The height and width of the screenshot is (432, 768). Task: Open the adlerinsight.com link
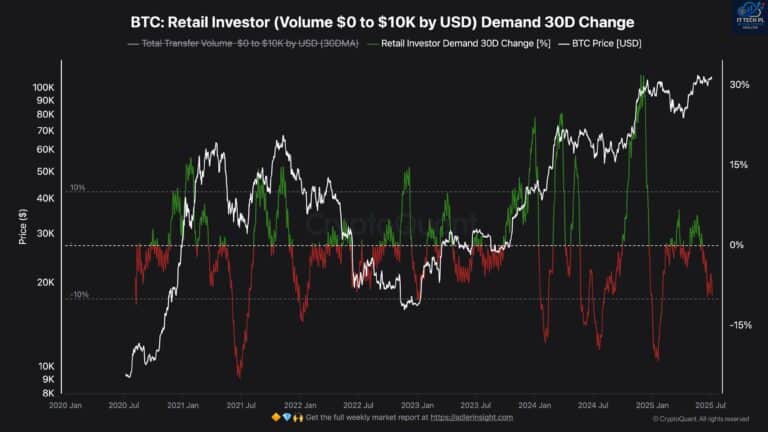coord(471,417)
